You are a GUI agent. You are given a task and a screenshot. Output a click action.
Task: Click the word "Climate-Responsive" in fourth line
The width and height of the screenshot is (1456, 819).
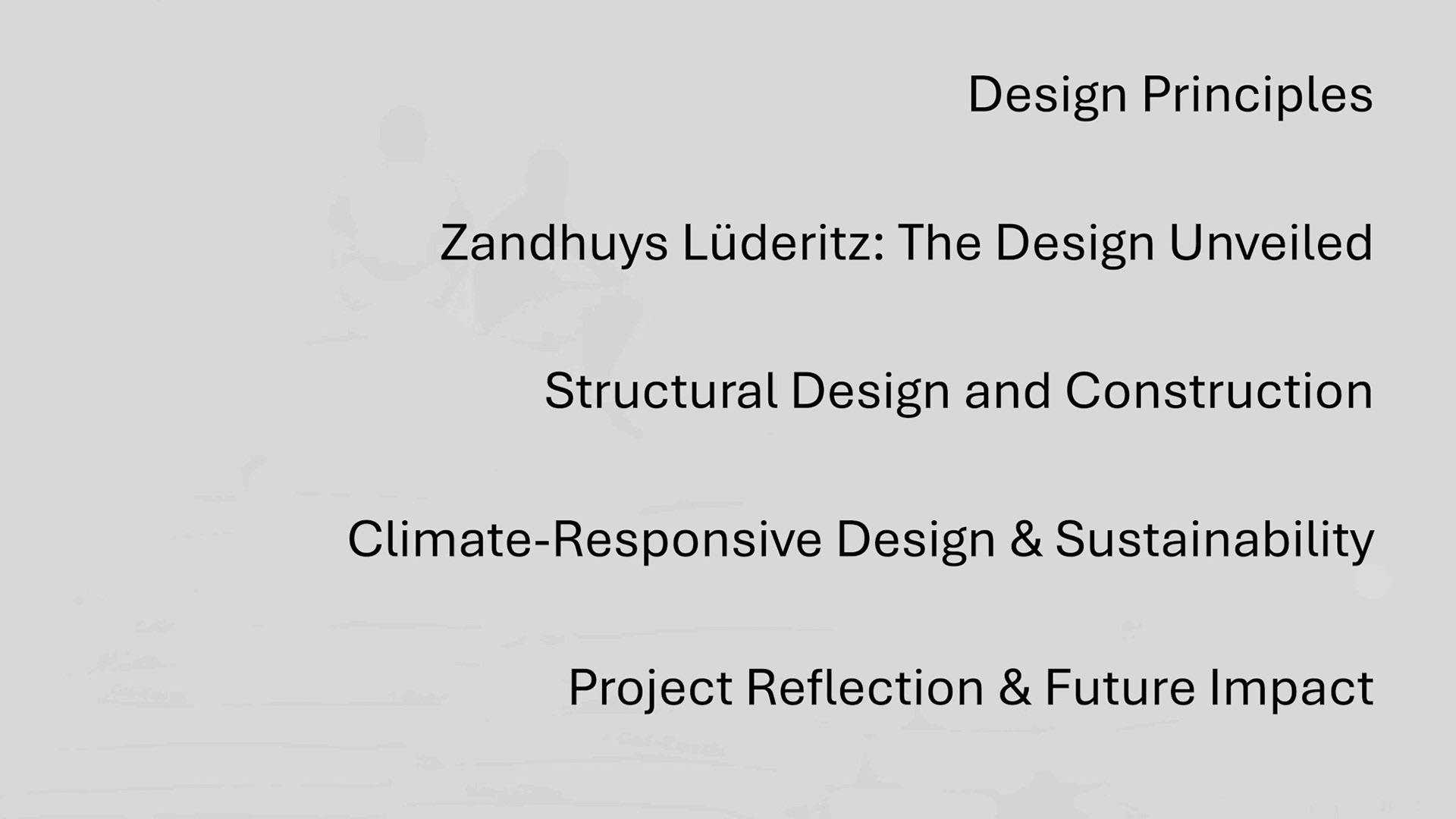(x=584, y=540)
